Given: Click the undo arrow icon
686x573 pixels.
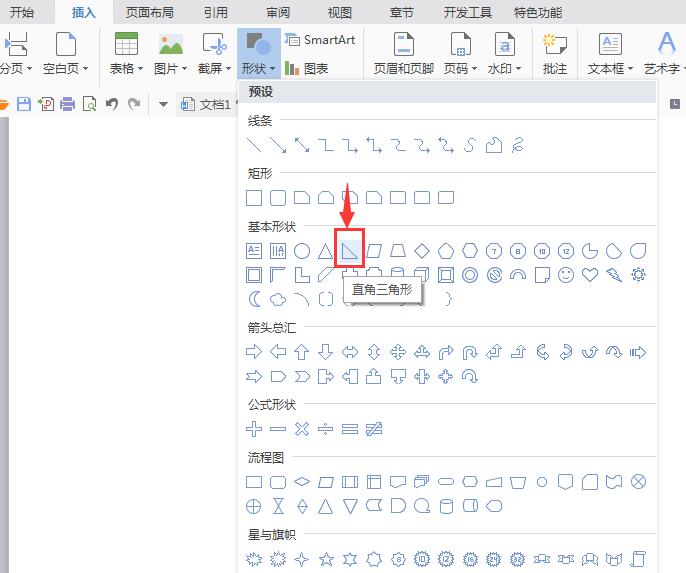Looking at the screenshot, I should (x=112, y=104).
